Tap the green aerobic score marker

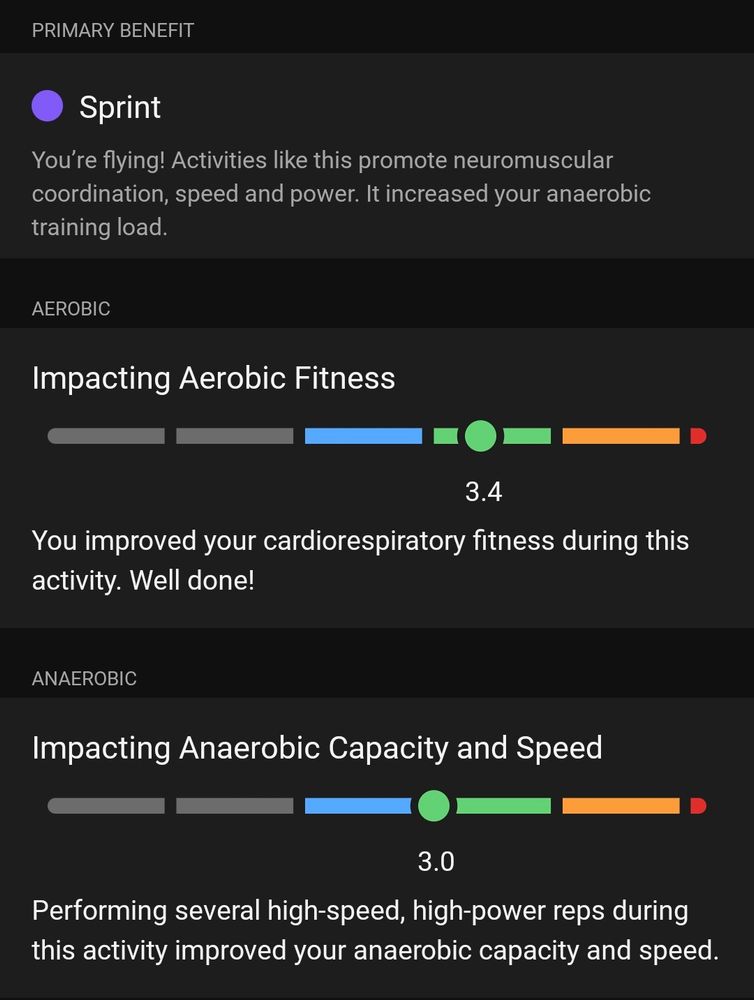(480, 436)
